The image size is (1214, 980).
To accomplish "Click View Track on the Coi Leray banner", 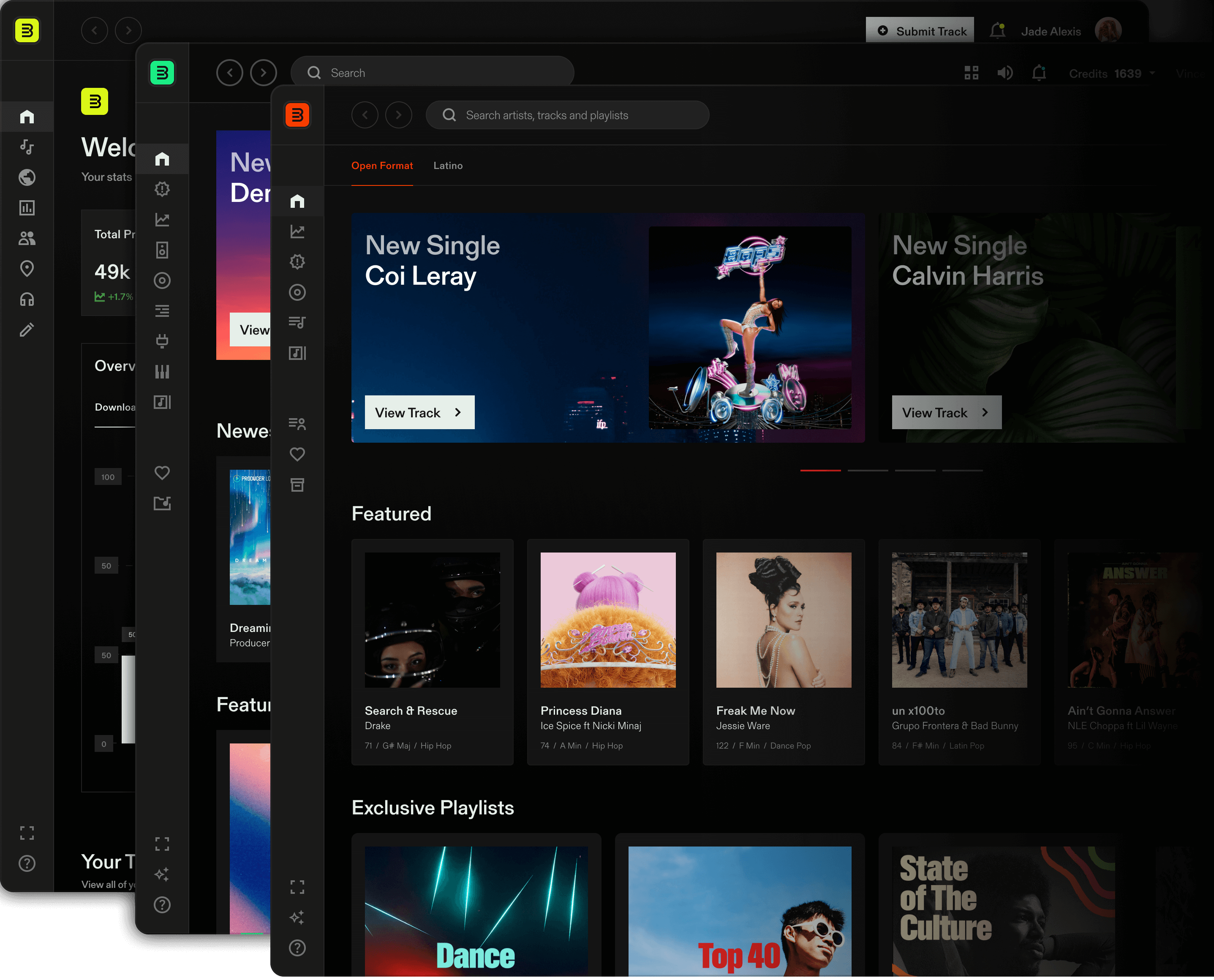I will click(x=419, y=412).
